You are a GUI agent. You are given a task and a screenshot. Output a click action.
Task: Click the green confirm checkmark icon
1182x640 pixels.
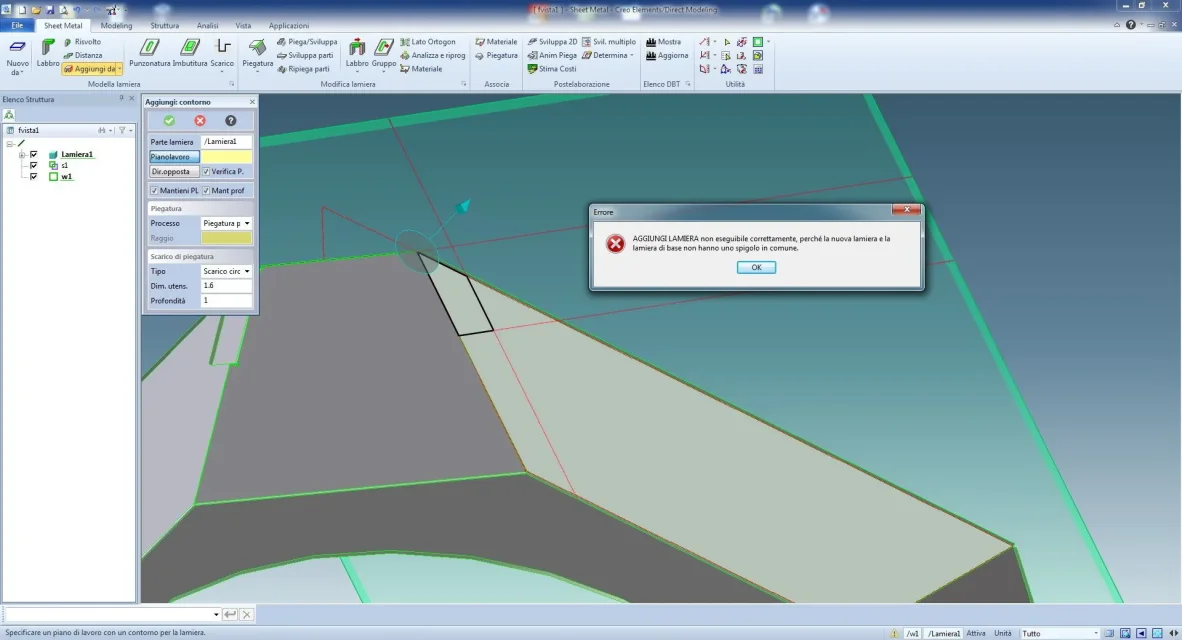click(169, 120)
